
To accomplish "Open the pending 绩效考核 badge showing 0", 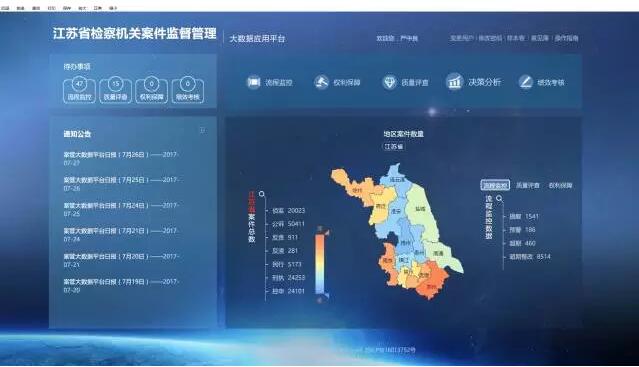I will [x=188, y=90].
